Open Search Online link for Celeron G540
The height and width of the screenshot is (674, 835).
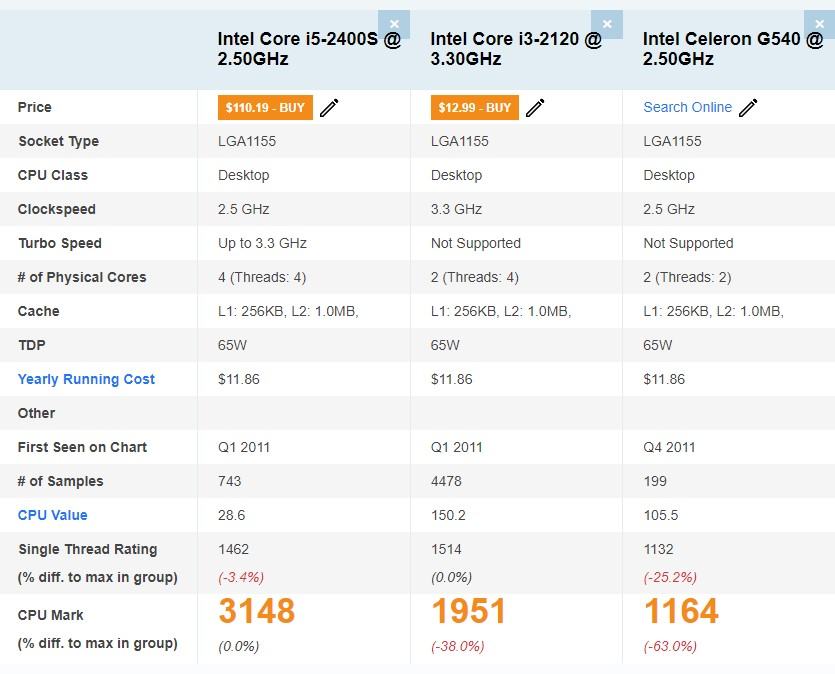click(x=687, y=107)
